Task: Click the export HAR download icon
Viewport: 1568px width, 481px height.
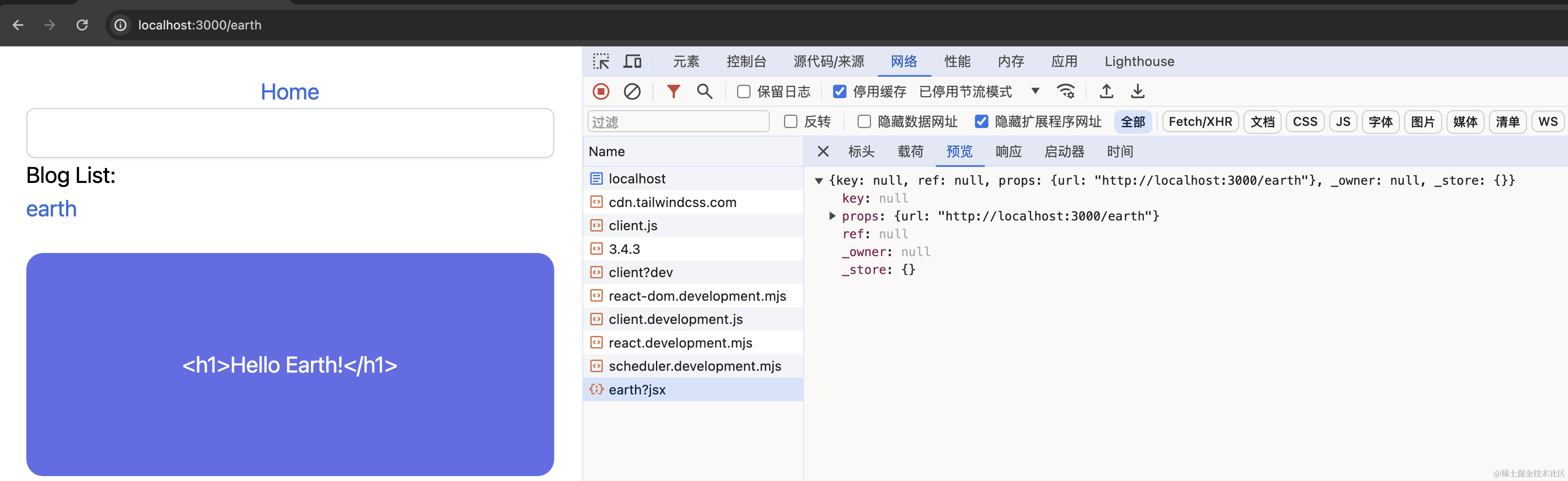Action: 1137,91
